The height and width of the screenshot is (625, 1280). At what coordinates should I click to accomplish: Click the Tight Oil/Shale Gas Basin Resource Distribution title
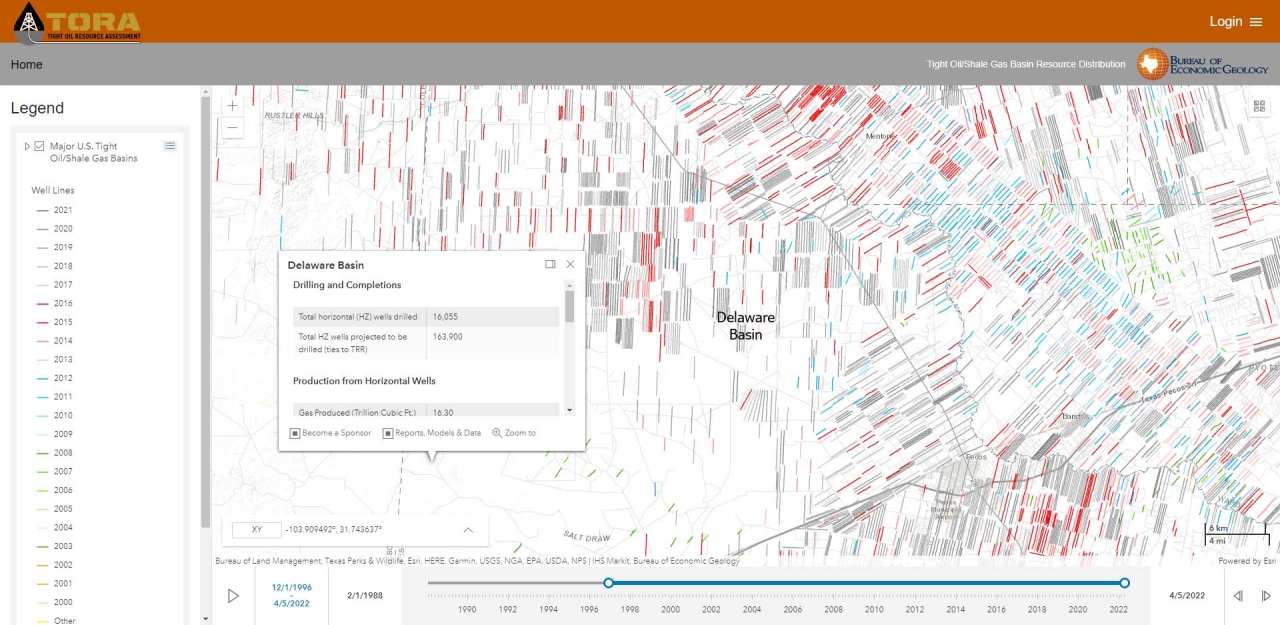coord(1026,64)
